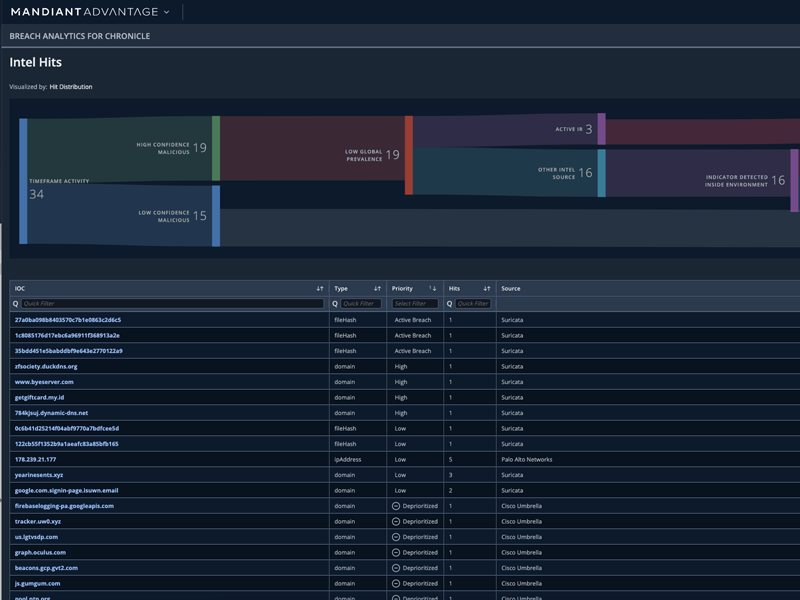Select the red Low Global Prevalence node
The image size is (800, 600).
(x=409, y=155)
